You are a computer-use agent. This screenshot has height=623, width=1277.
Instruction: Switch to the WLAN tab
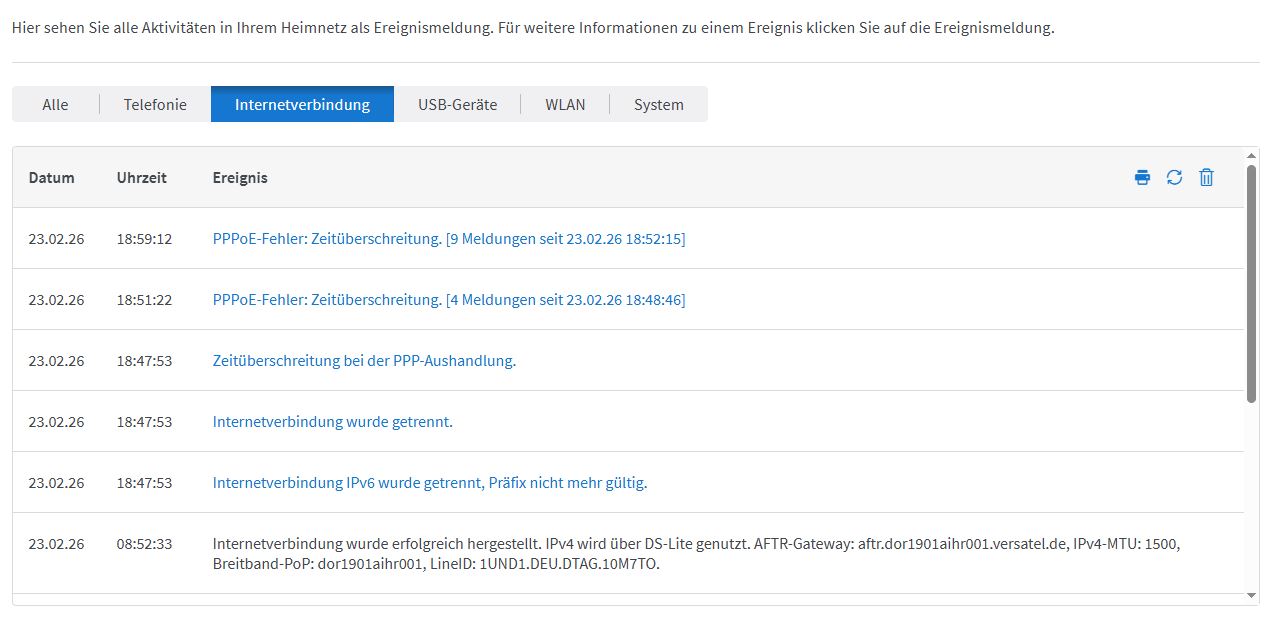[565, 104]
